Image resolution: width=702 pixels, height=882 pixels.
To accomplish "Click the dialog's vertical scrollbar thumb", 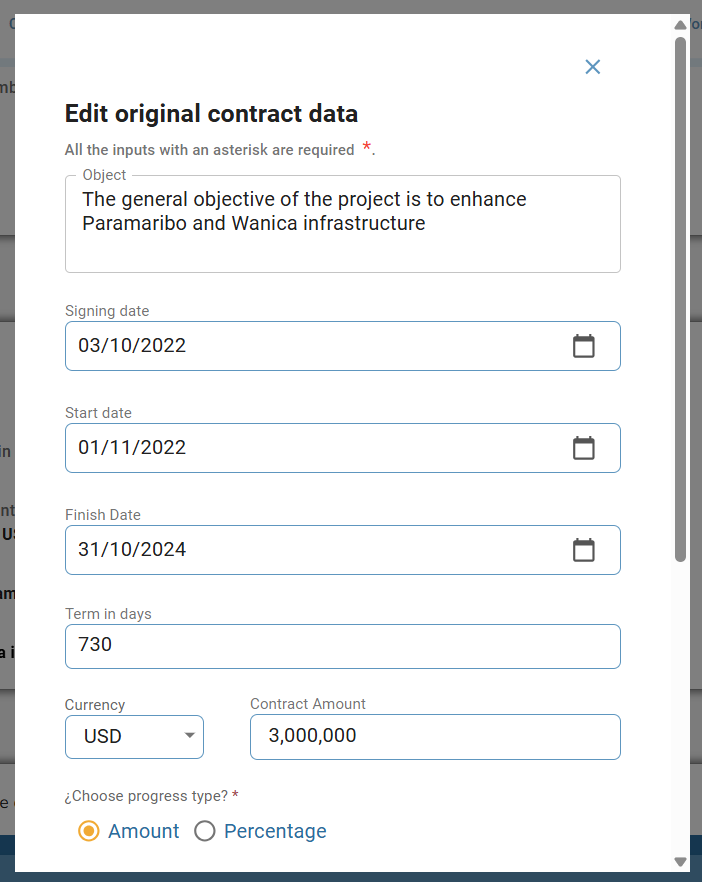I will click(x=681, y=300).
